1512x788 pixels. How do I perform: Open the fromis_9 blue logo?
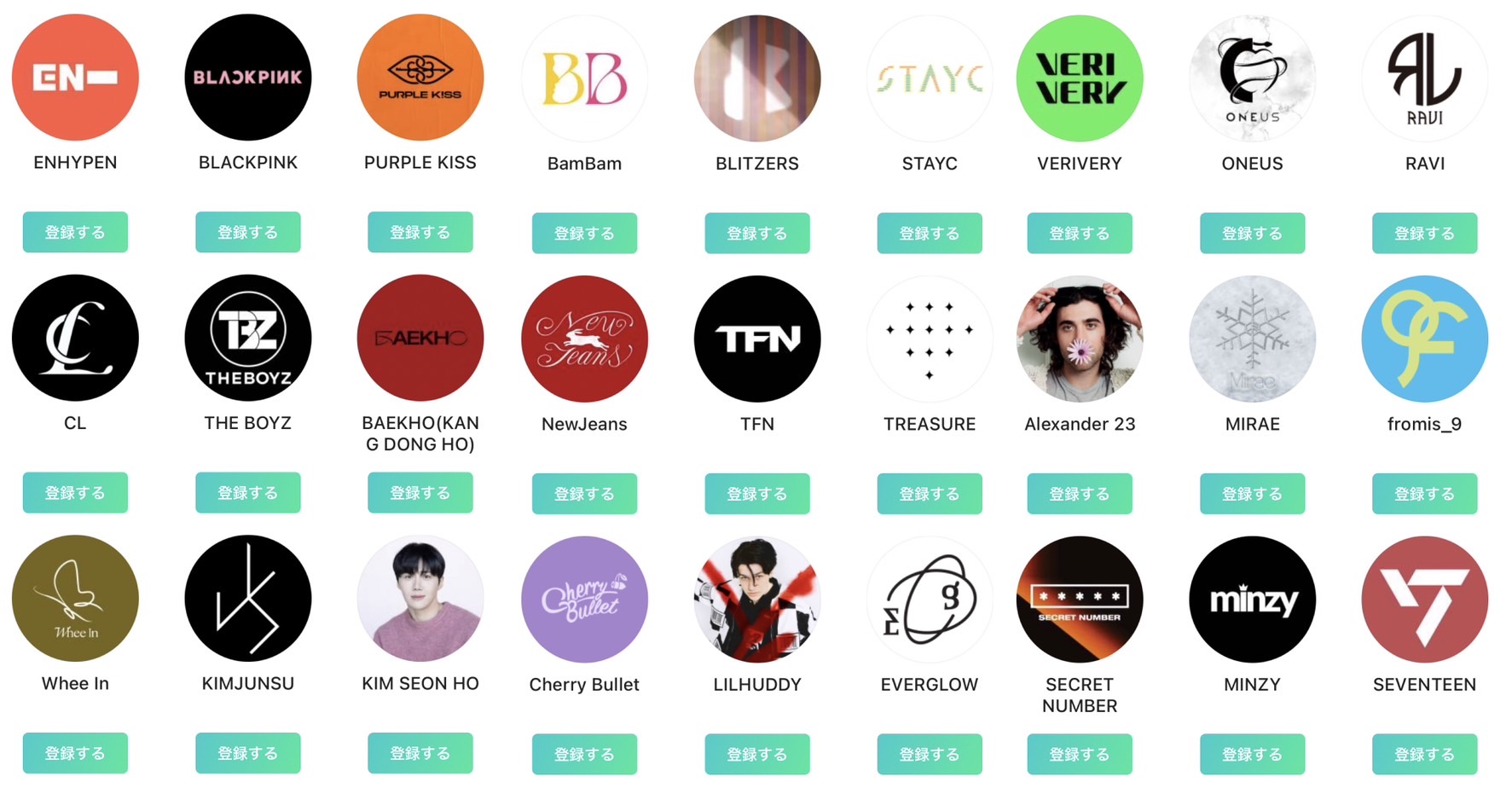click(x=1424, y=339)
